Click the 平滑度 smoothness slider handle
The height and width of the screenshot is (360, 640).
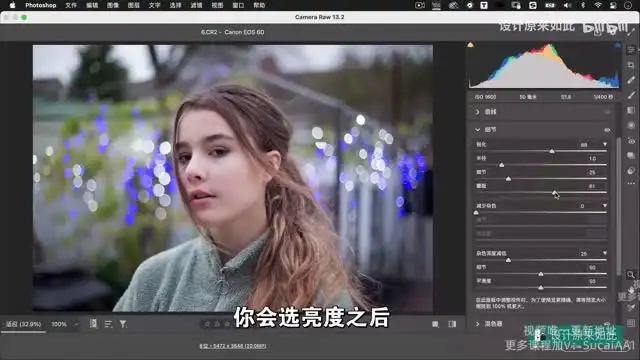pos(541,288)
